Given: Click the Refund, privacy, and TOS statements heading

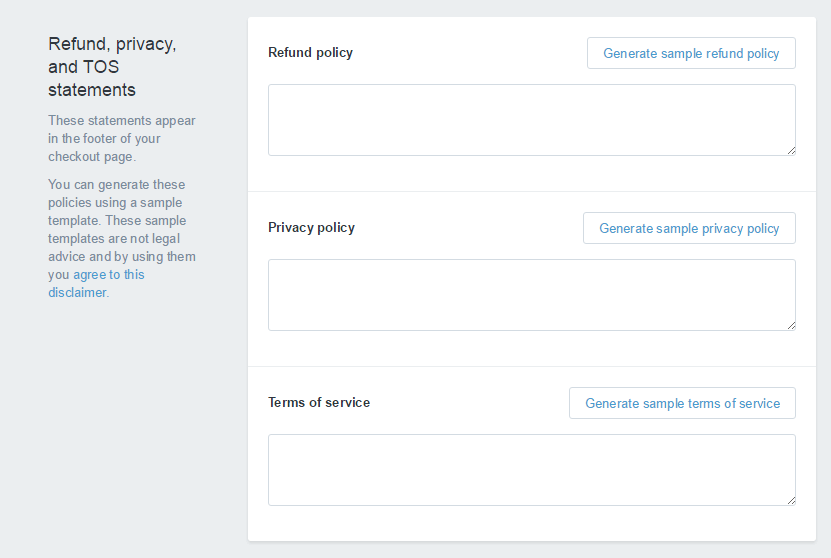Looking at the screenshot, I should (x=112, y=67).
